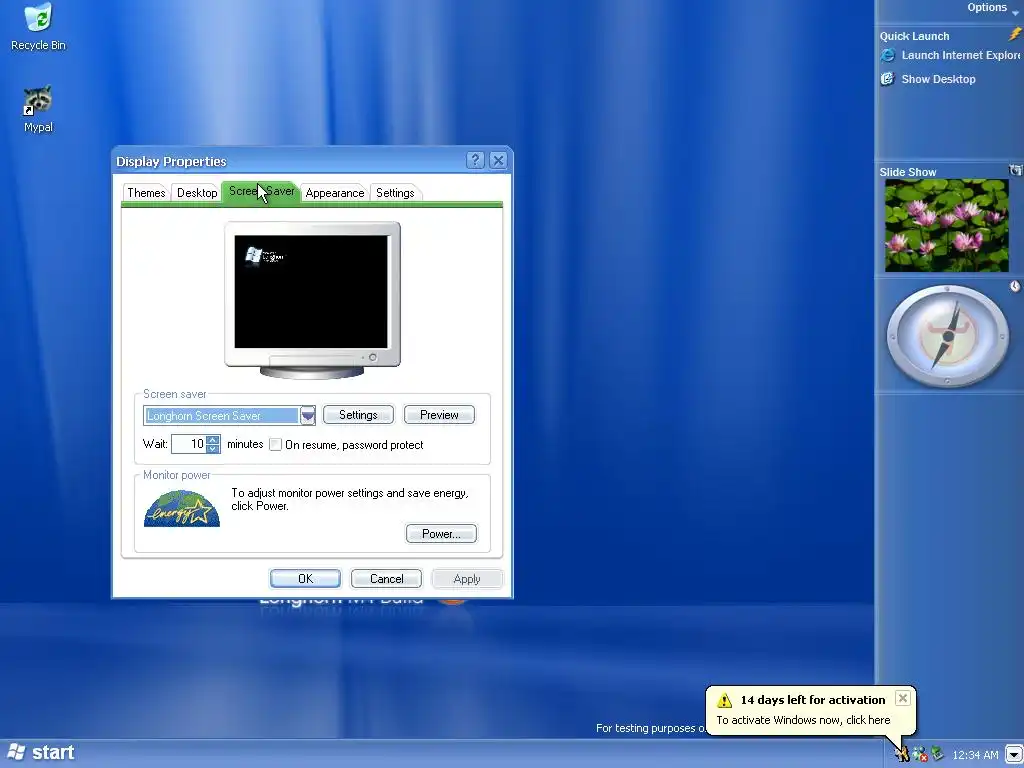
Task: Click the Quick Launch lightning bolt icon
Action: pos(1015,35)
